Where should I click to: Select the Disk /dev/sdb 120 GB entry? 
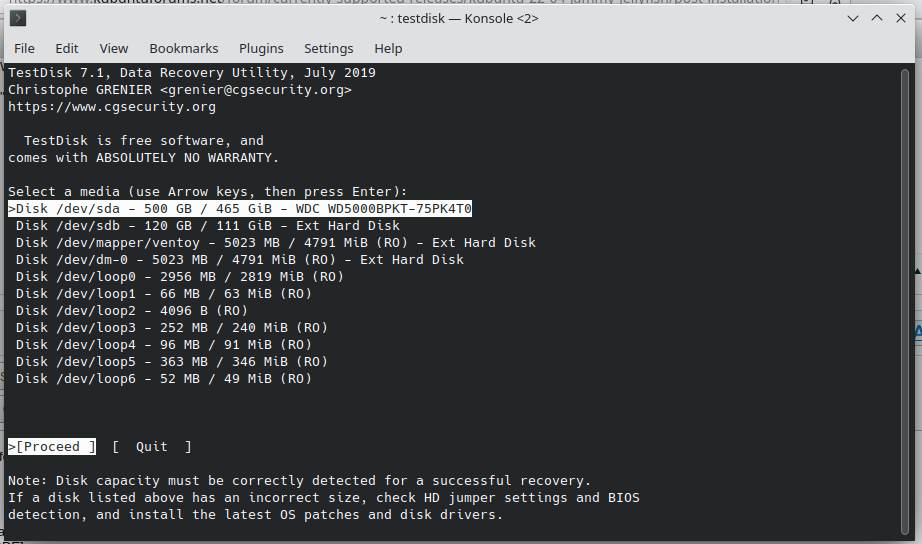coord(207,226)
